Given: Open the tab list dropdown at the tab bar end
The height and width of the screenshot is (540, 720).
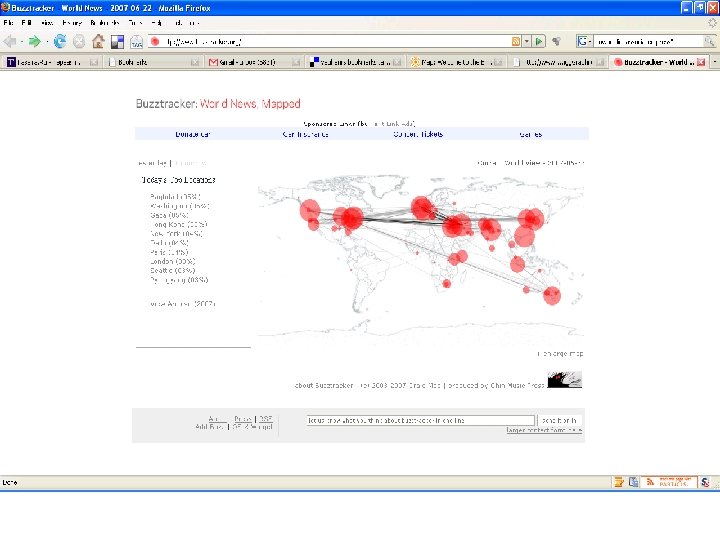Looking at the screenshot, I should [714, 62].
